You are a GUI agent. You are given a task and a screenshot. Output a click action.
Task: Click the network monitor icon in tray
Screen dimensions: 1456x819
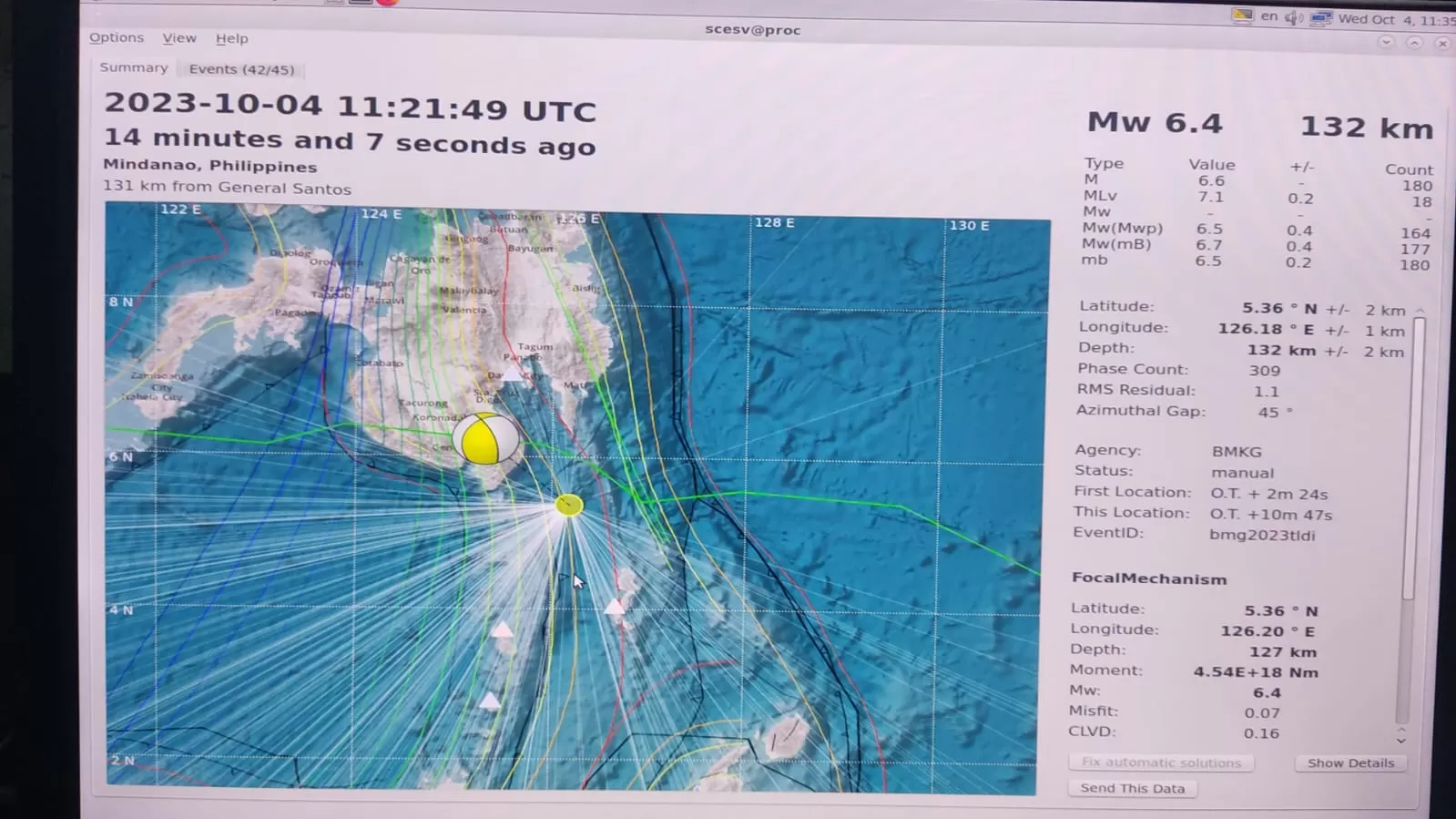click(1320, 18)
